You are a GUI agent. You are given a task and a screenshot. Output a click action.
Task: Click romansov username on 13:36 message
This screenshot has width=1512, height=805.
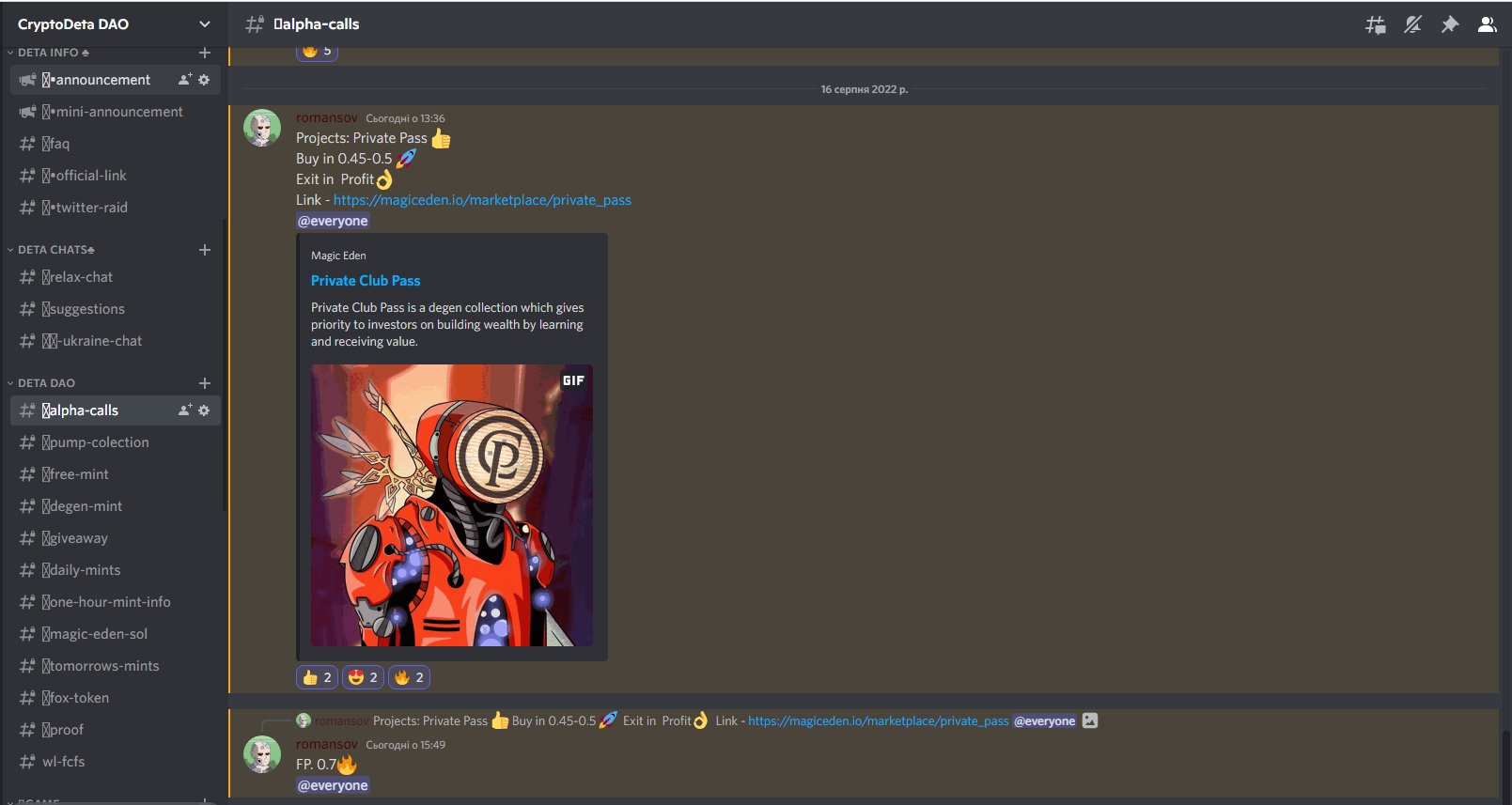327,118
